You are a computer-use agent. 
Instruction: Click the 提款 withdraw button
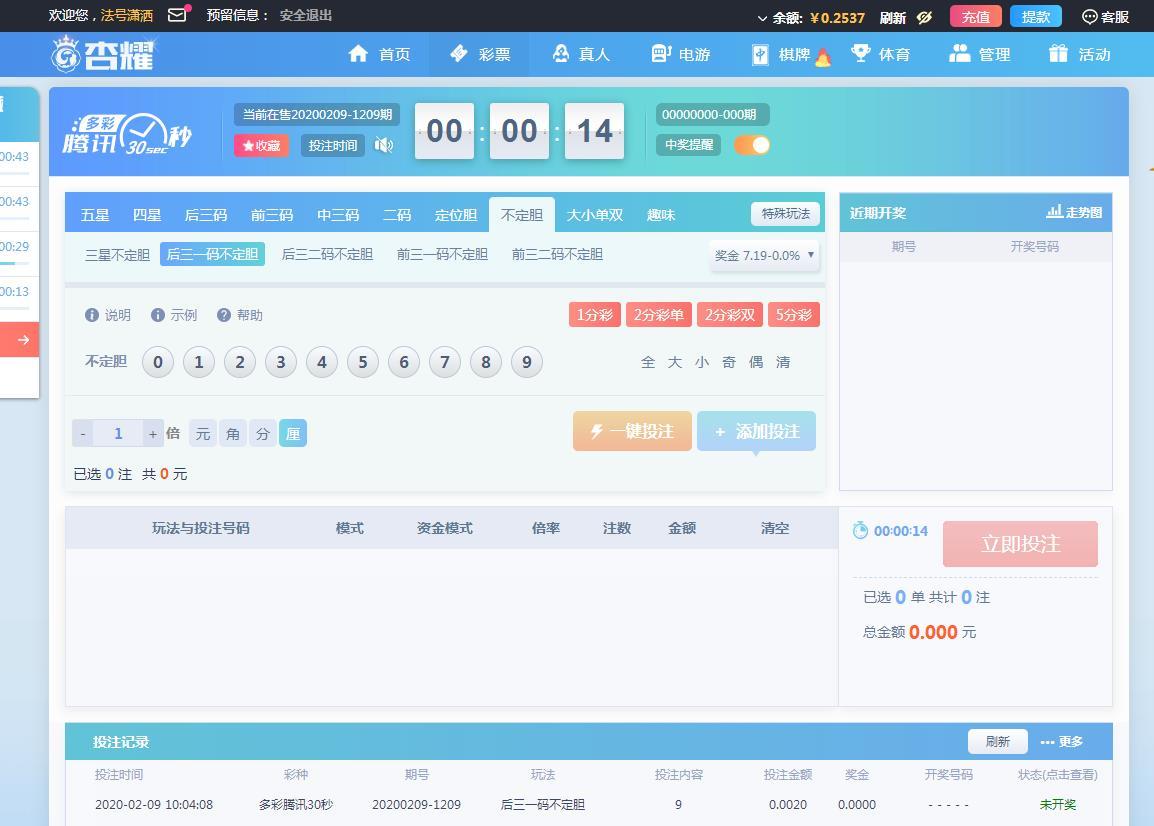click(1036, 16)
